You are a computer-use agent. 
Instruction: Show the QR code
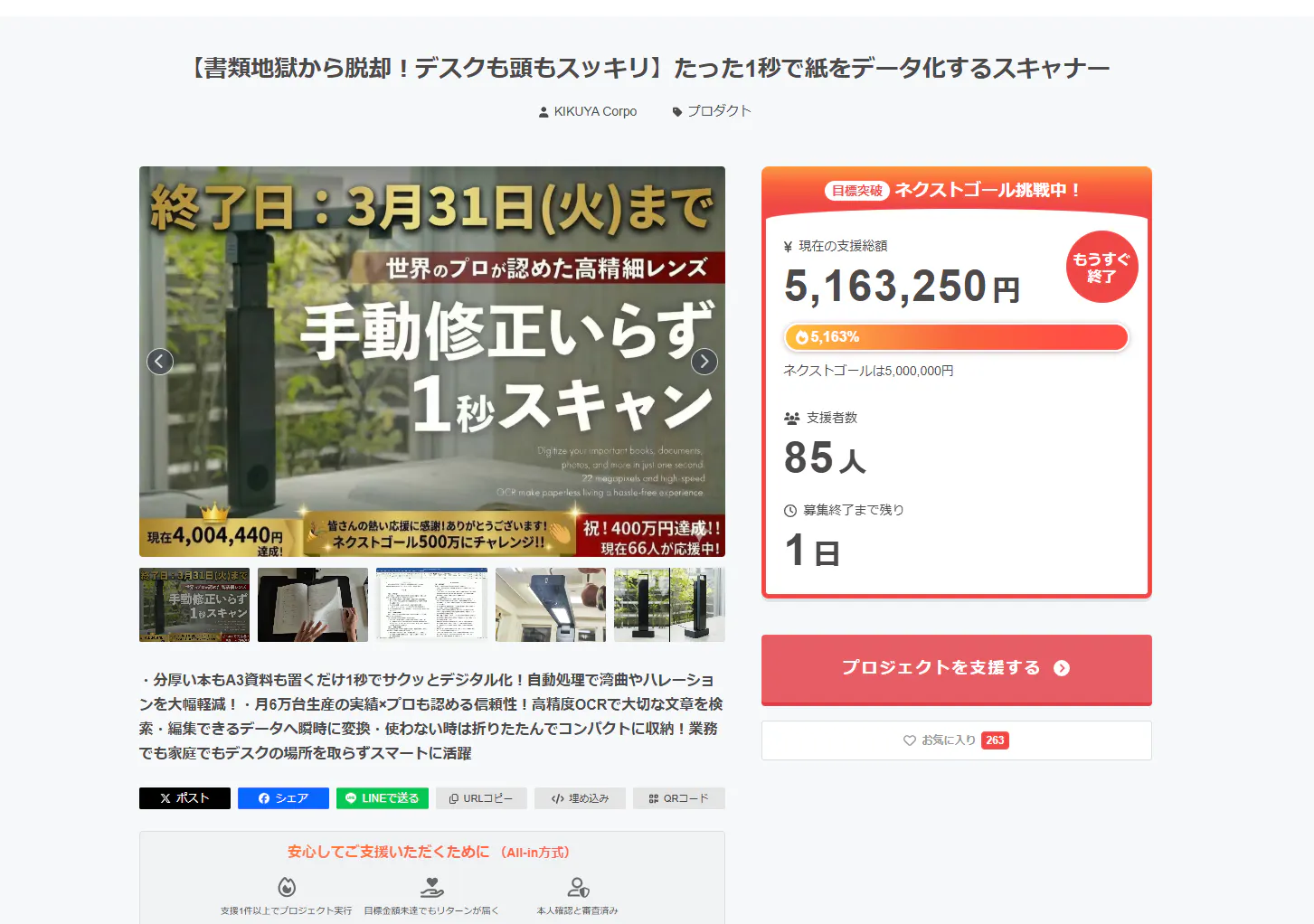(x=678, y=798)
